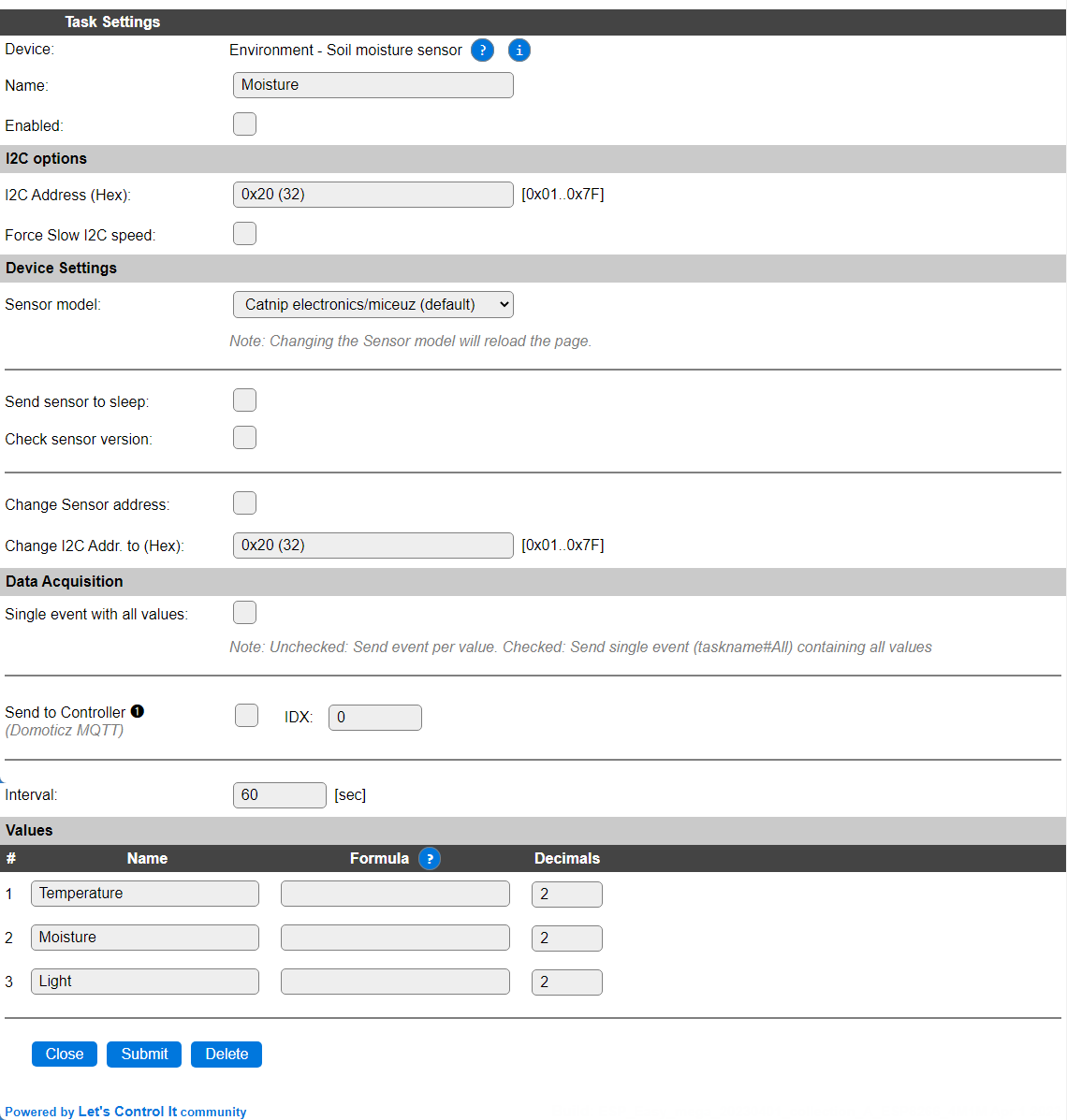Viewport: 1067px width, 1120px height.
Task: Toggle the Single event with all values checkbox
Action: click(x=244, y=612)
